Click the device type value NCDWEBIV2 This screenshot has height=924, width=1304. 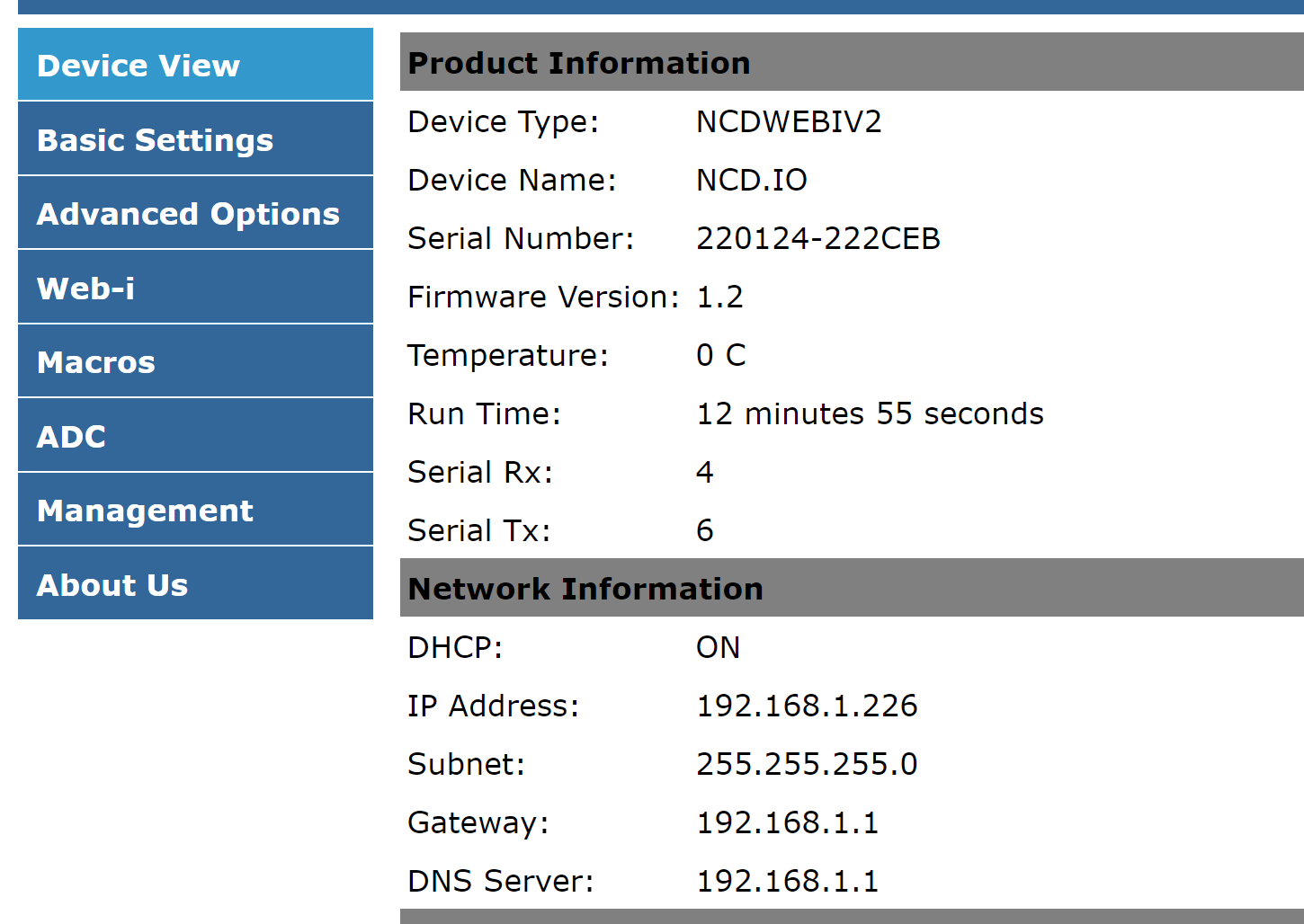(x=789, y=121)
